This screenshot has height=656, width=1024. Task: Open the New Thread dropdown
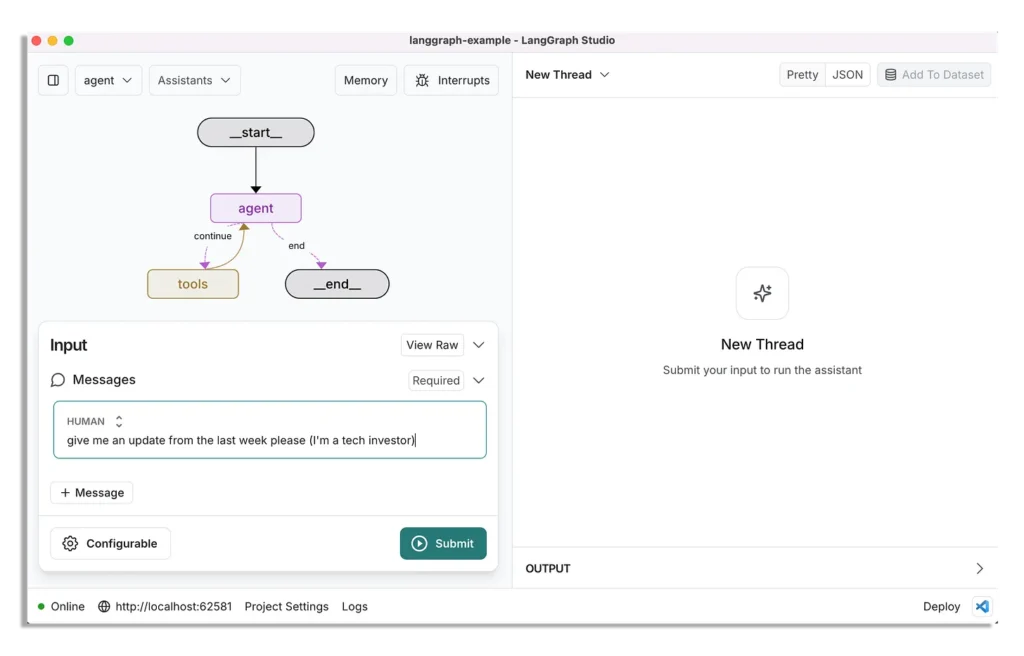coord(568,75)
